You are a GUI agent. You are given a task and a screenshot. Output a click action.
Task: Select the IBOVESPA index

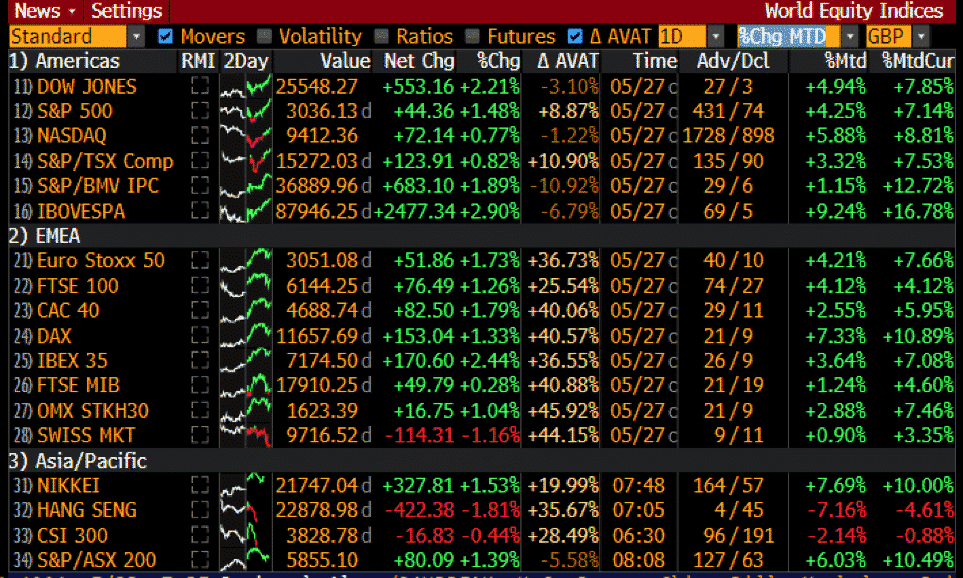(x=81, y=211)
